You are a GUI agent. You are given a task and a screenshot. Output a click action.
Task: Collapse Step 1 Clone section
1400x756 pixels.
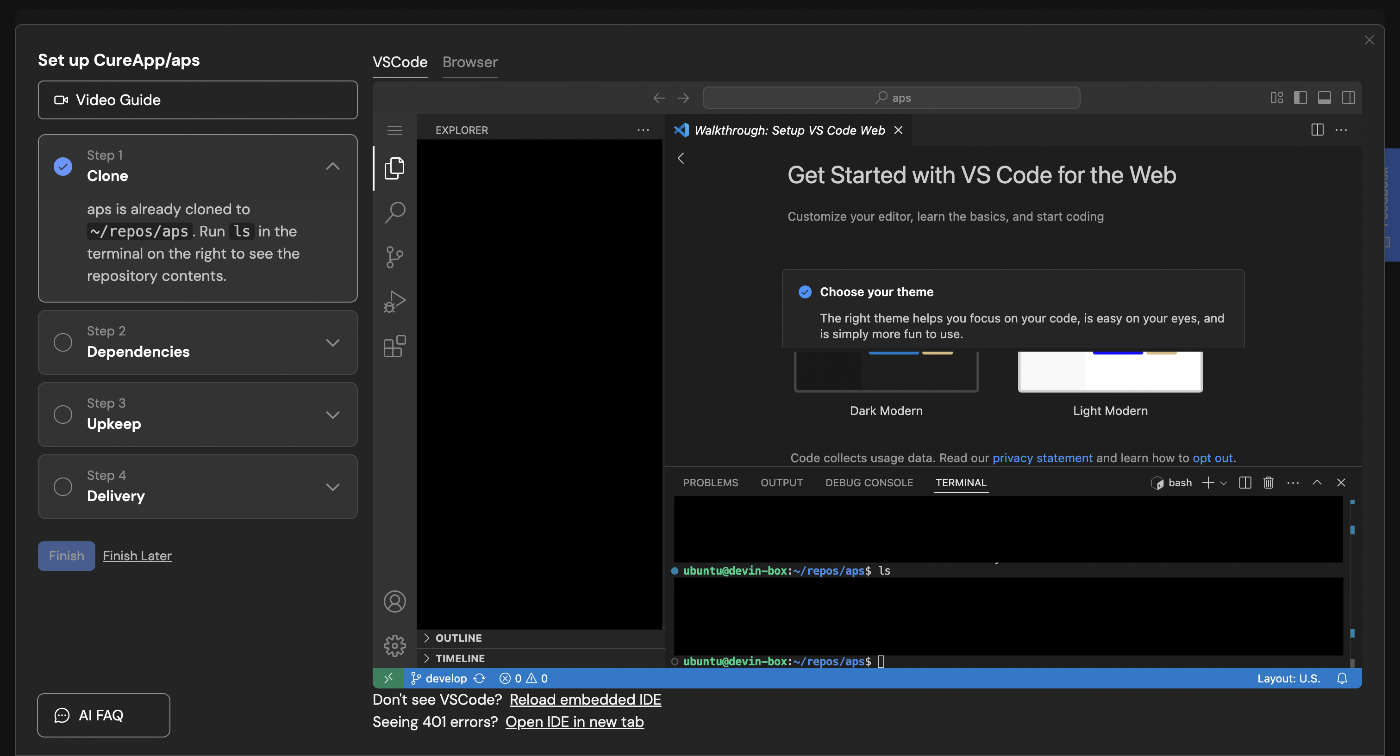click(333, 166)
